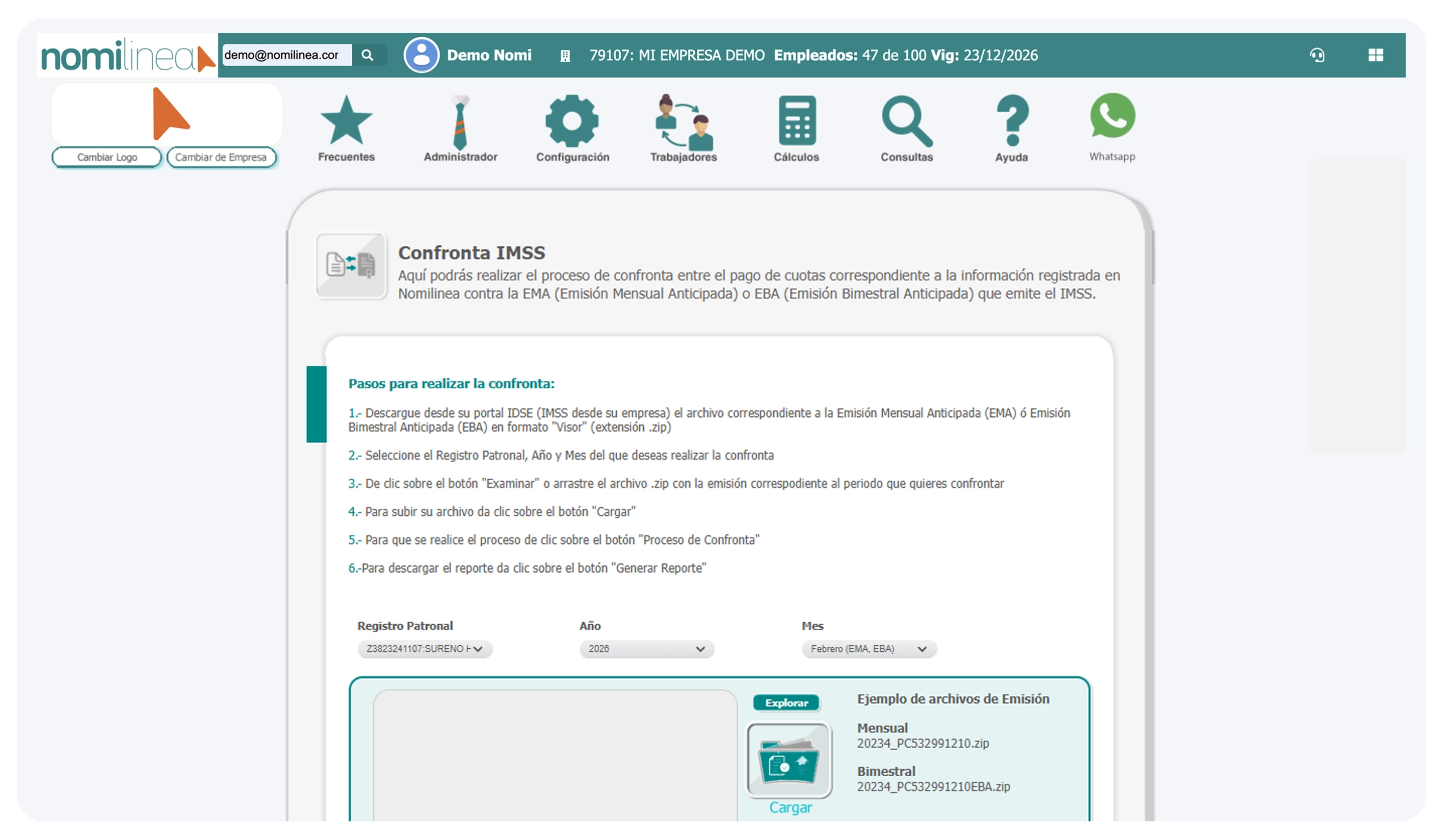Open Configuración via the gear icon
This screenshot has width=1444, height=840.
coord(572,122)
